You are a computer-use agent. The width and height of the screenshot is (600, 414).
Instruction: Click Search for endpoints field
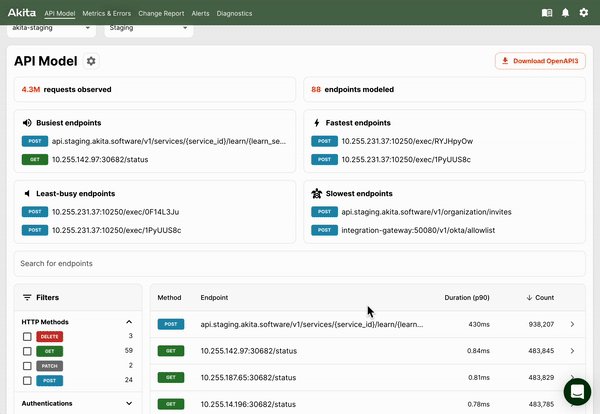click(x=300, y=263)
